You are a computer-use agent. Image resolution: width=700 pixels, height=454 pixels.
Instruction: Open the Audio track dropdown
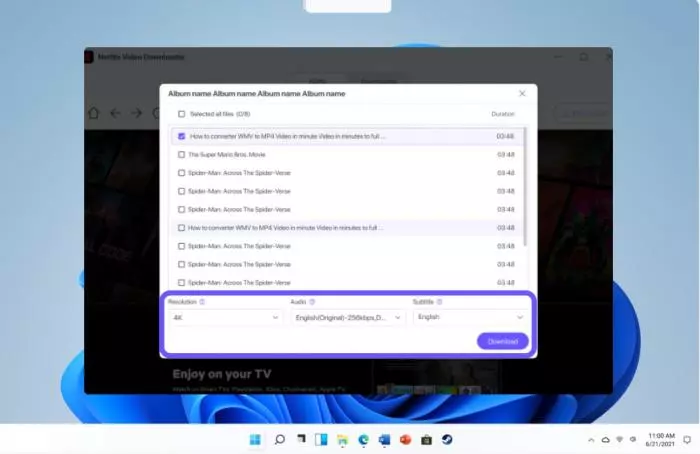point(348,317)
